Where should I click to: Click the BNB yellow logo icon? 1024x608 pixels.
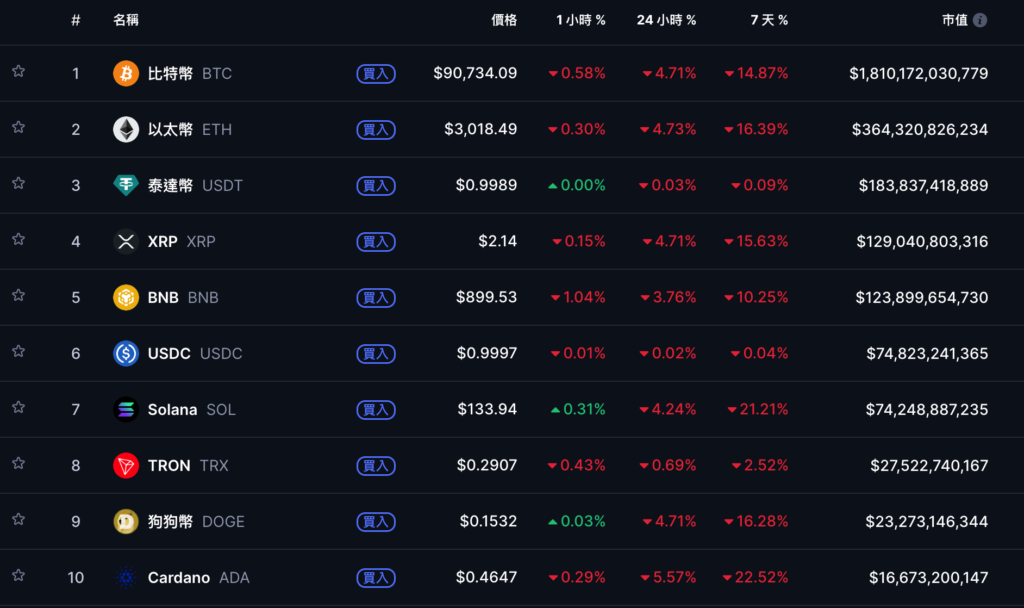coord(126,297)
